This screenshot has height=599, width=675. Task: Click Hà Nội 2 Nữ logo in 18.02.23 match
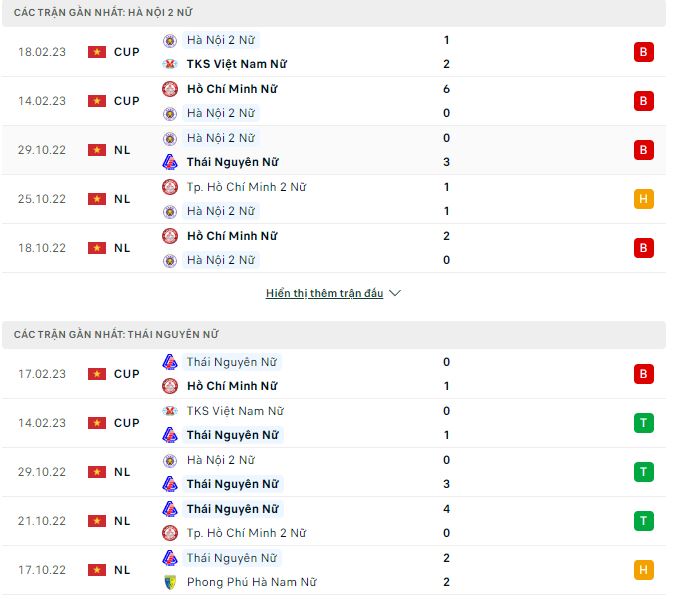(x=170, y=40)
